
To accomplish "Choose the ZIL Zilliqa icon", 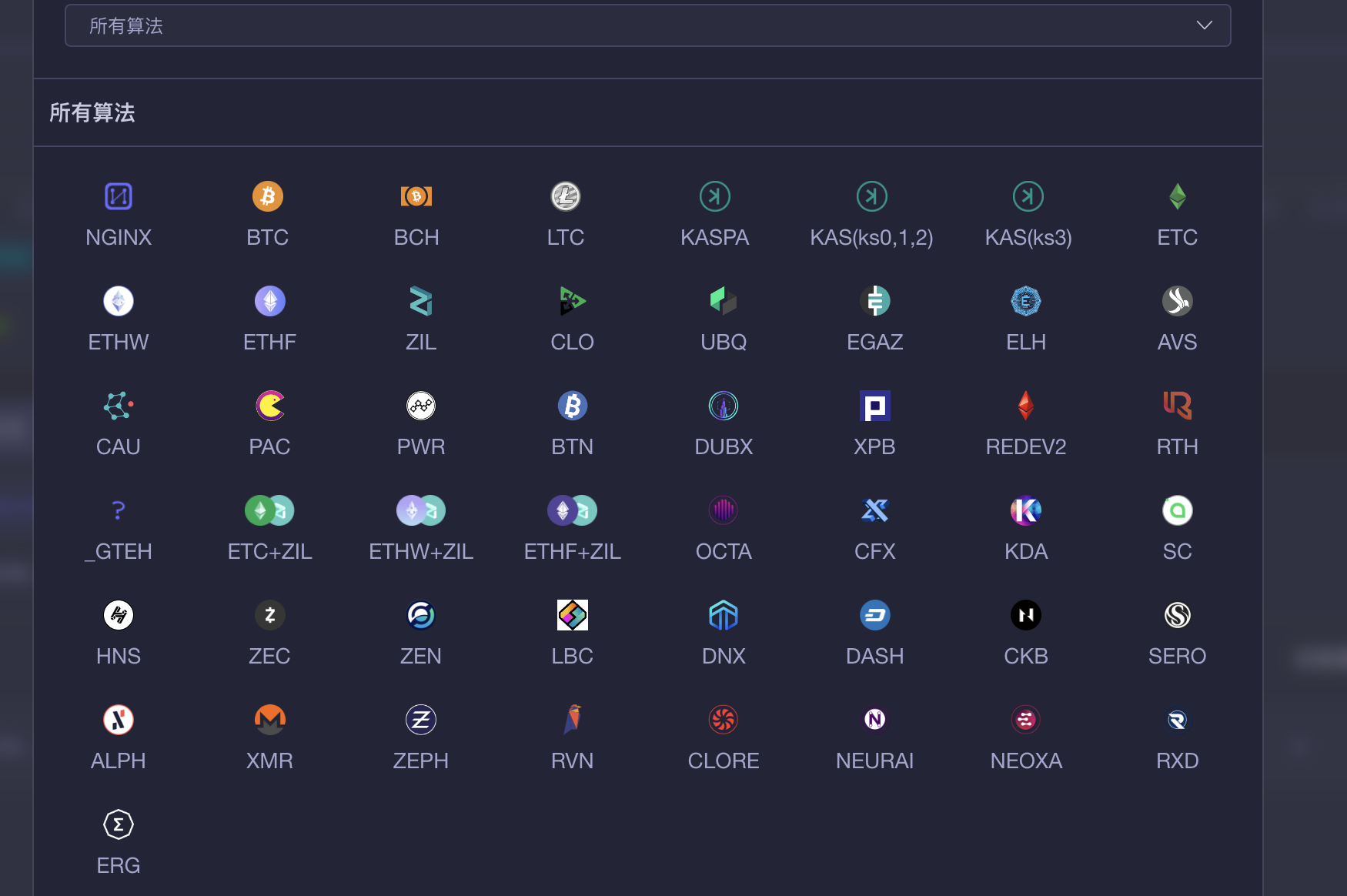I will (421, 301).
